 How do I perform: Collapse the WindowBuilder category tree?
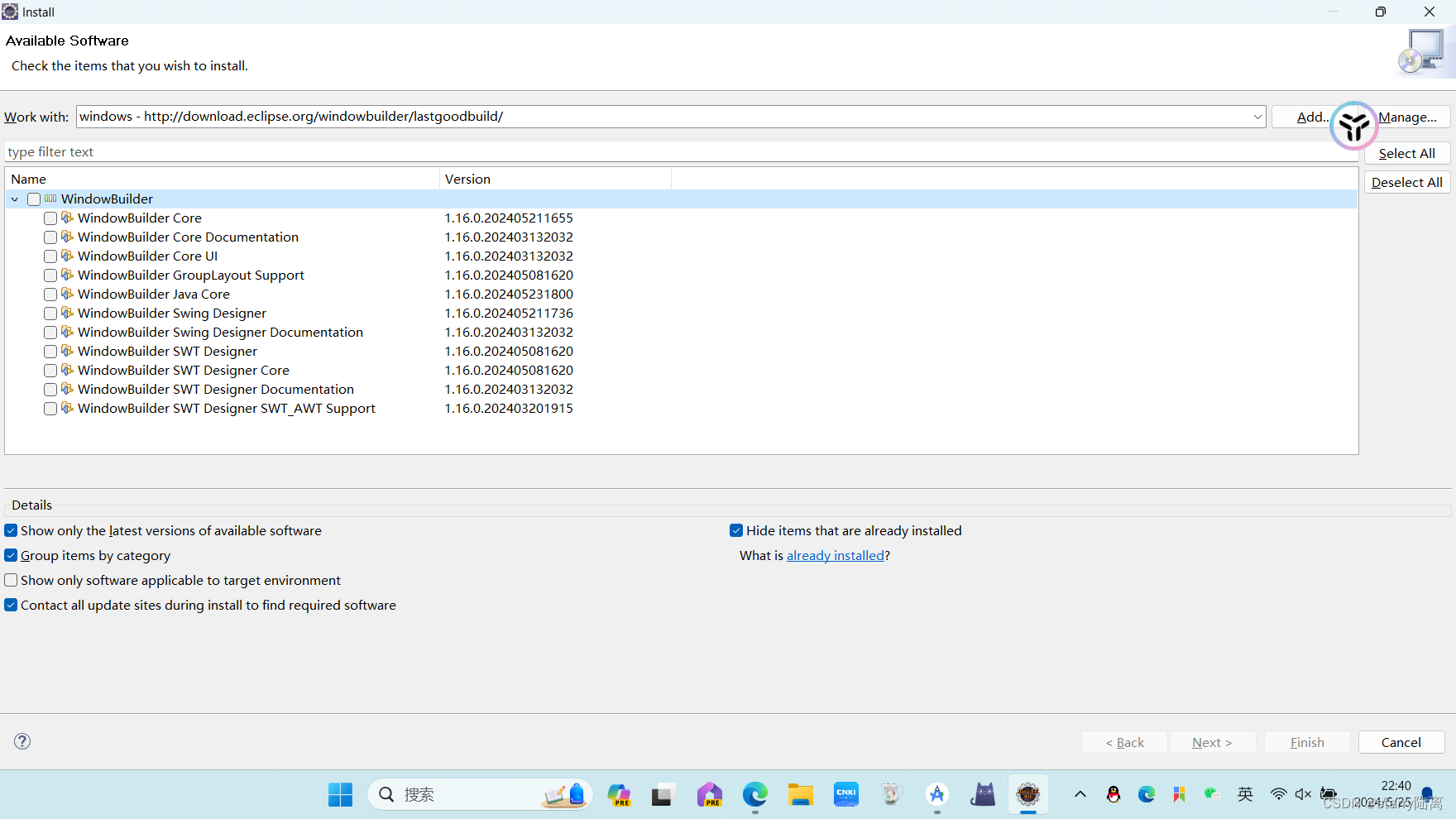click(x=15, y=199)
